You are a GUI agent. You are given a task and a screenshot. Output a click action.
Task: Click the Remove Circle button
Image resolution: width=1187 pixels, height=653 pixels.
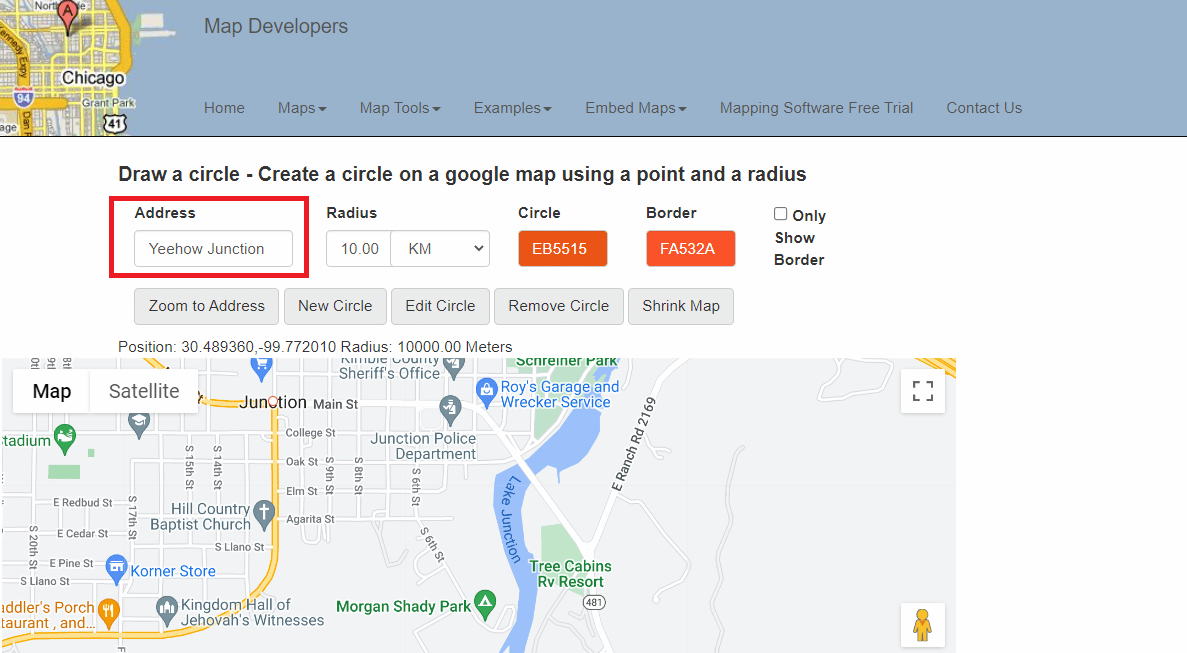click(559, 306)
